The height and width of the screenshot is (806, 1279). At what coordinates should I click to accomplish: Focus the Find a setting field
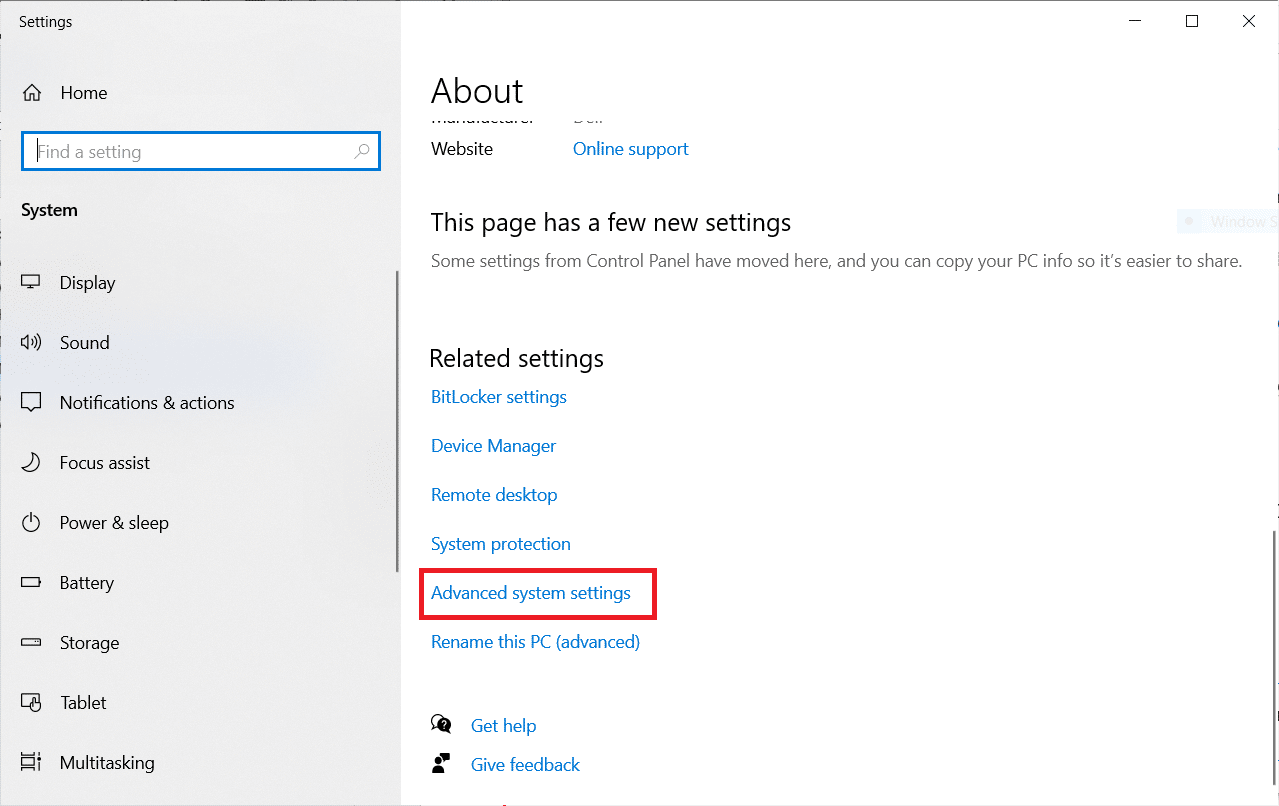click(x=190, y=152)
